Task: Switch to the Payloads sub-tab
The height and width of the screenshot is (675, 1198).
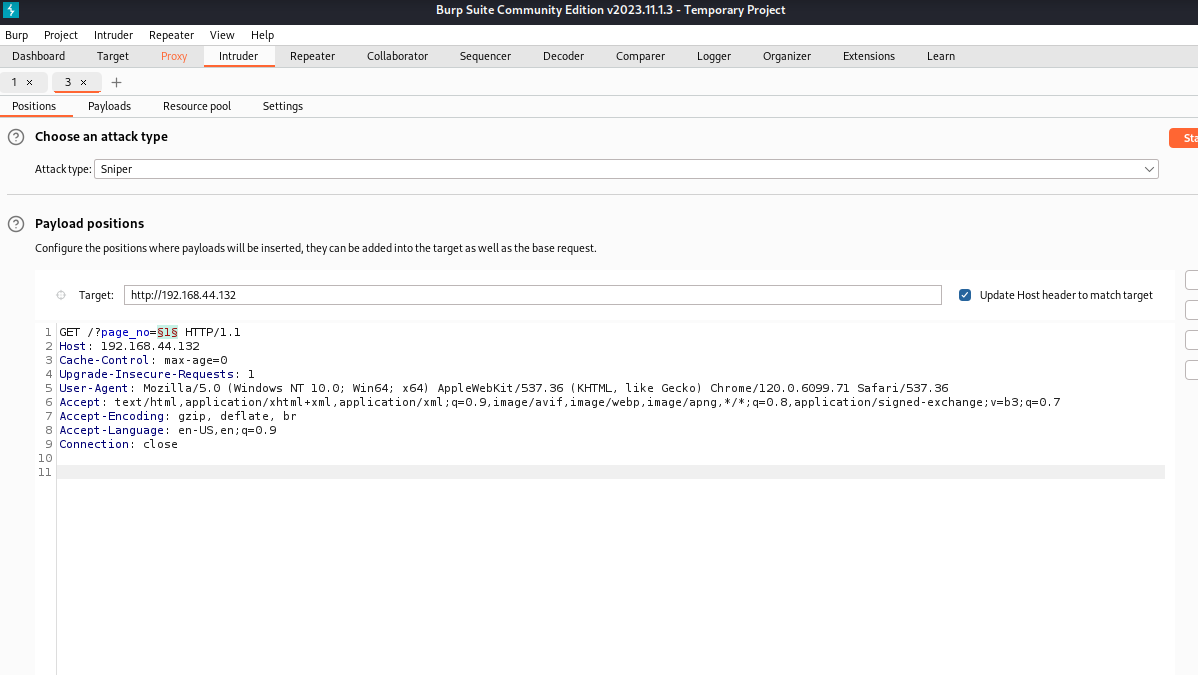Action: click(109, 106)
